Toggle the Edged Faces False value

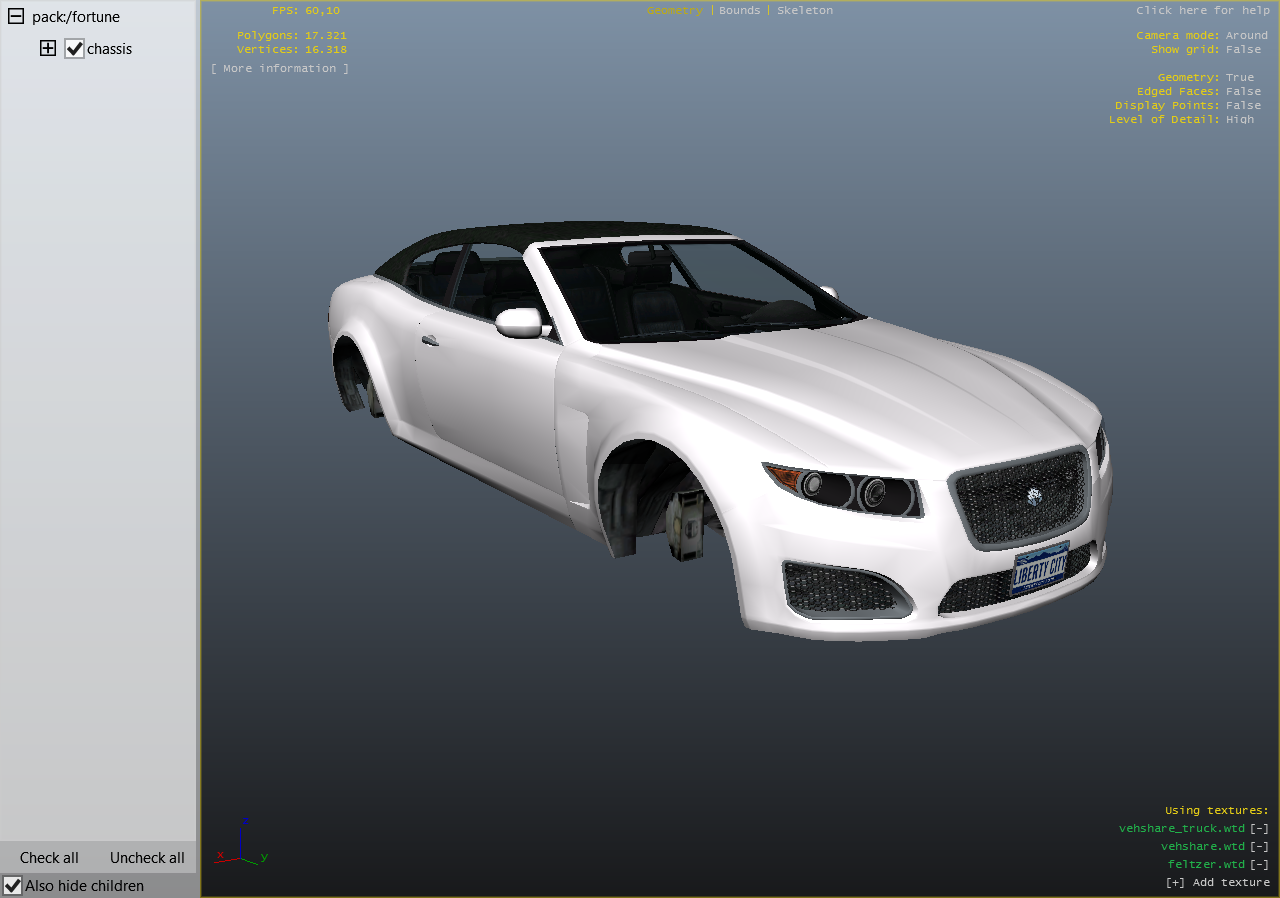point(1244,91)
